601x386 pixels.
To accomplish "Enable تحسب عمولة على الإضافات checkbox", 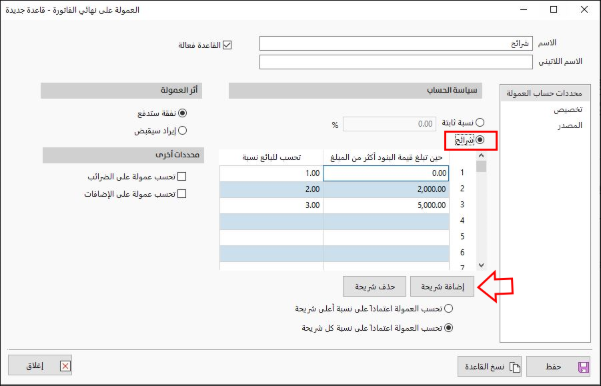I will pos(182,194).
